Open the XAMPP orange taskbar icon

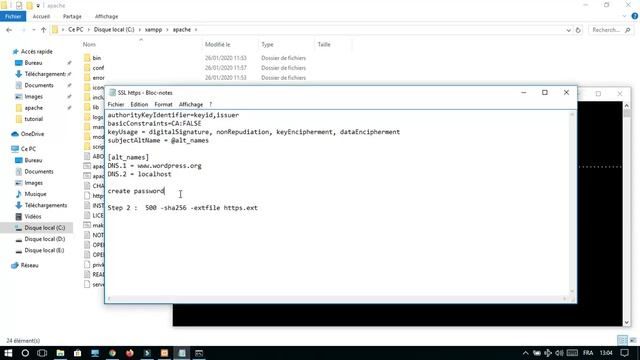tap(164, 353)
